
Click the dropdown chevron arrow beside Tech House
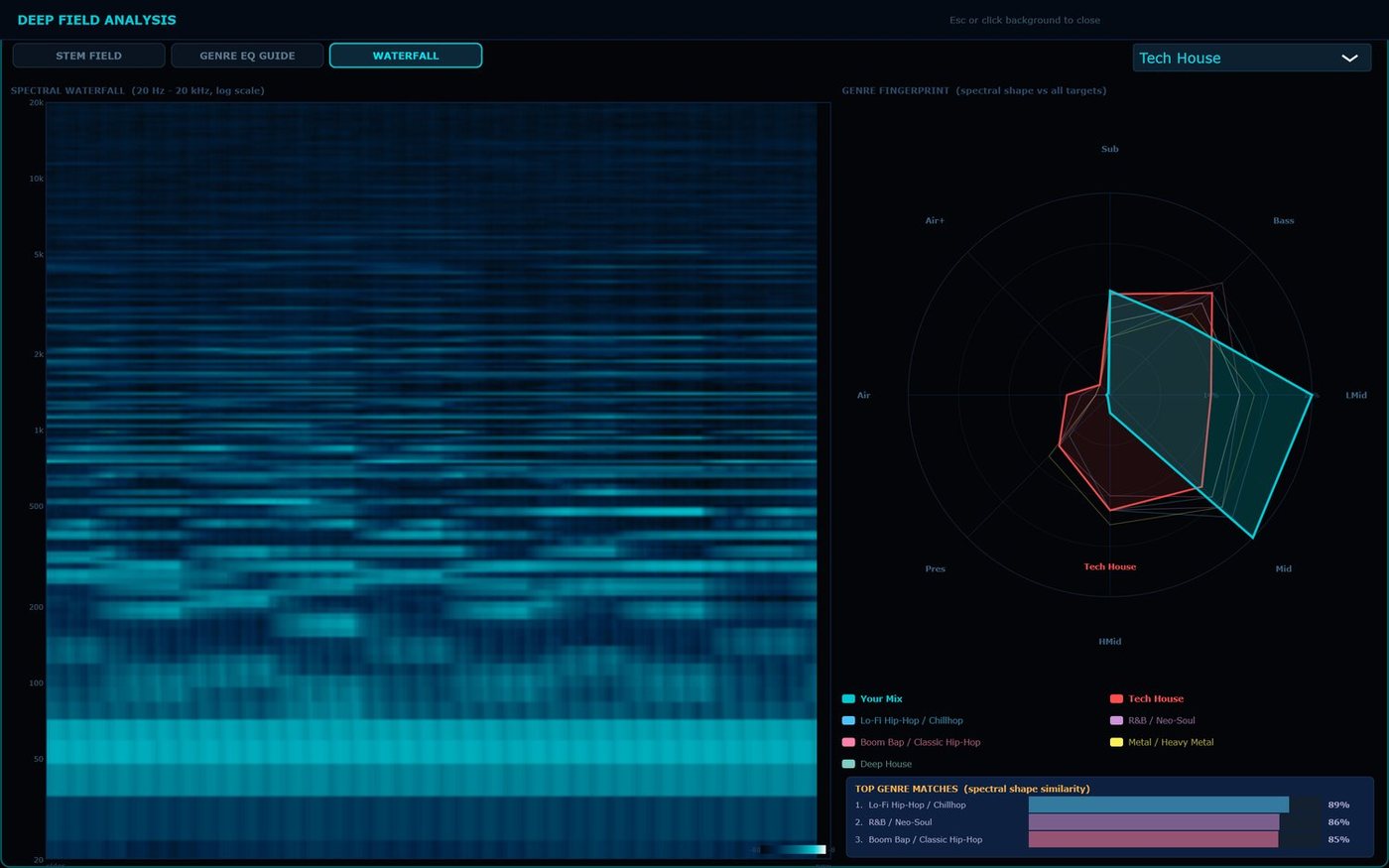tap(1349, 59)
